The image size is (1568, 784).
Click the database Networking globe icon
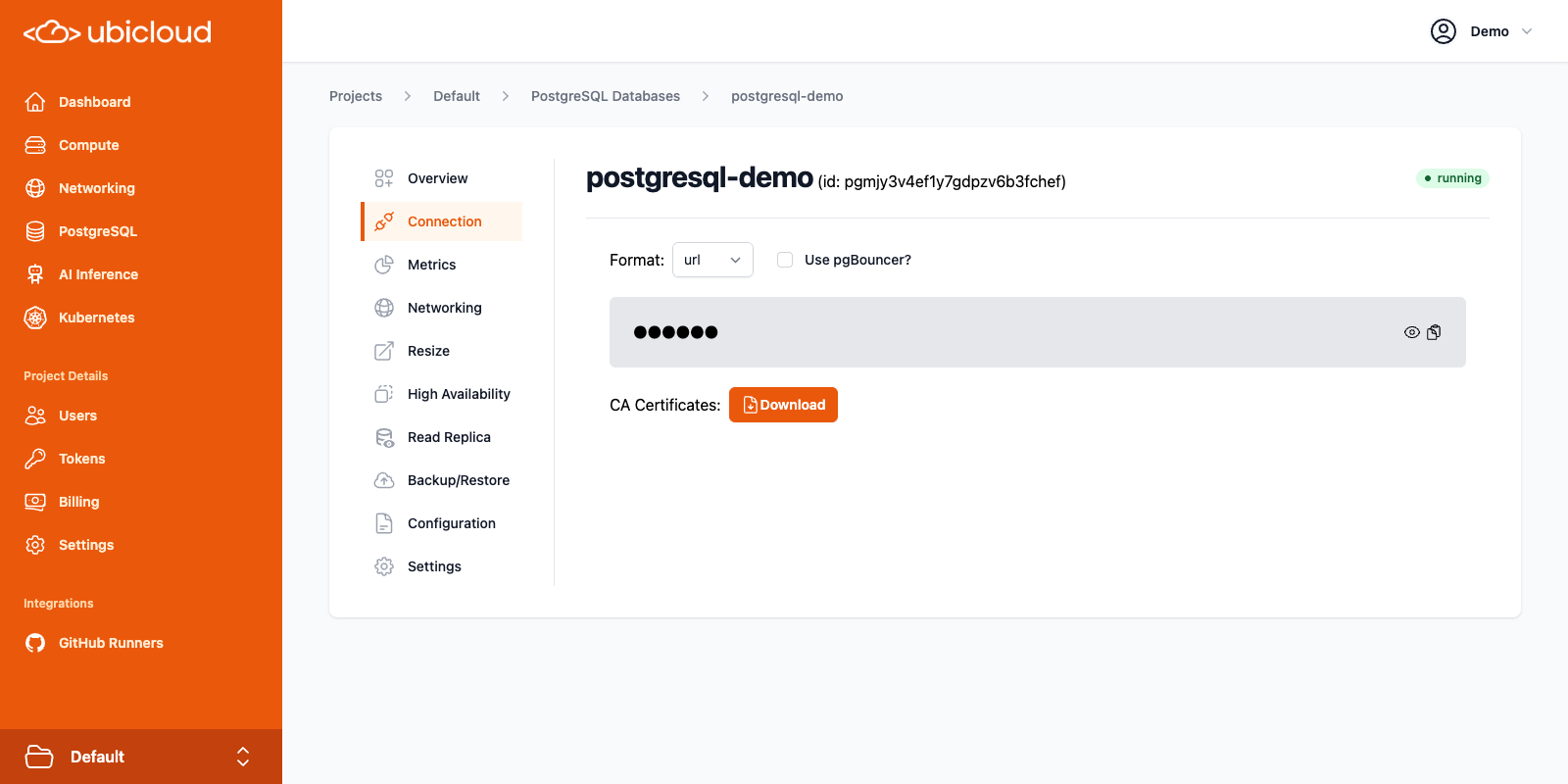coord(384,308)
